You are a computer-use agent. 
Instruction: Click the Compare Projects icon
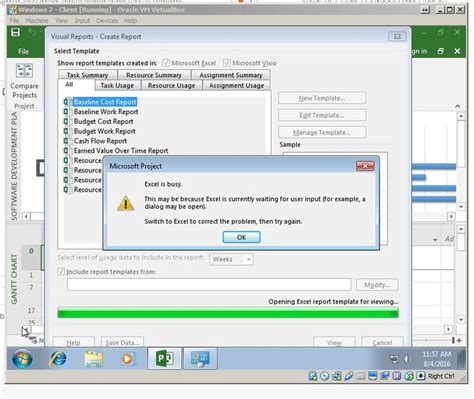click(24, 70)
